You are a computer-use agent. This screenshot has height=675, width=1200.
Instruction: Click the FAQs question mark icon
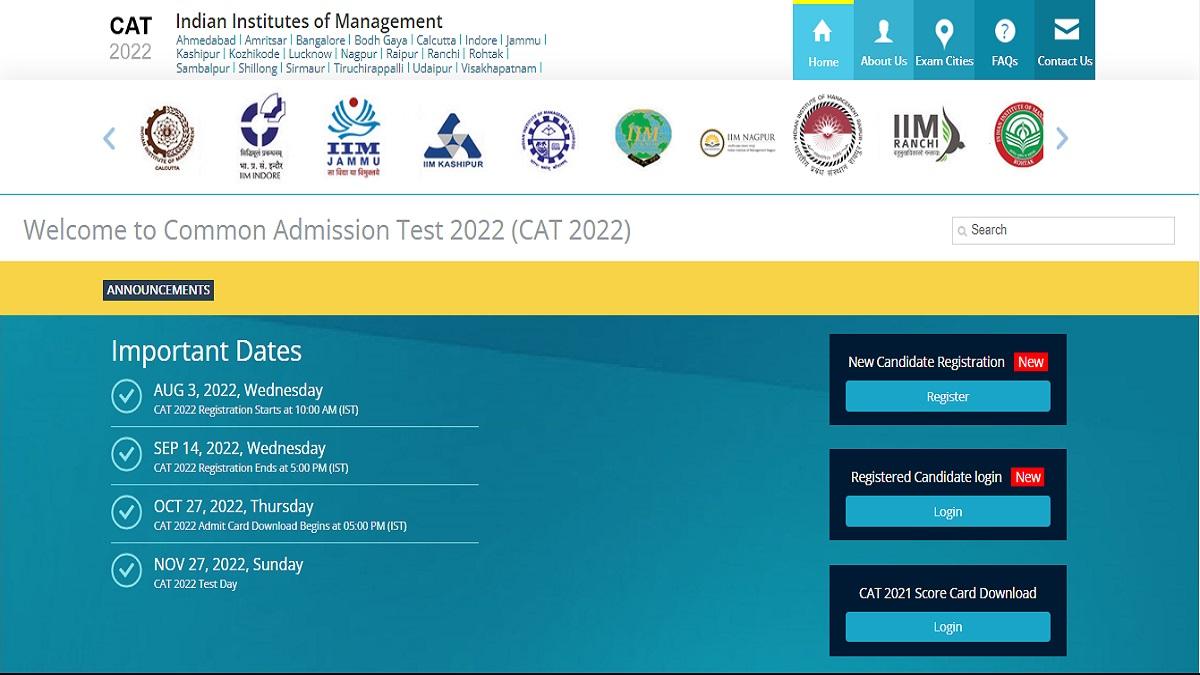click(1004, 32)
